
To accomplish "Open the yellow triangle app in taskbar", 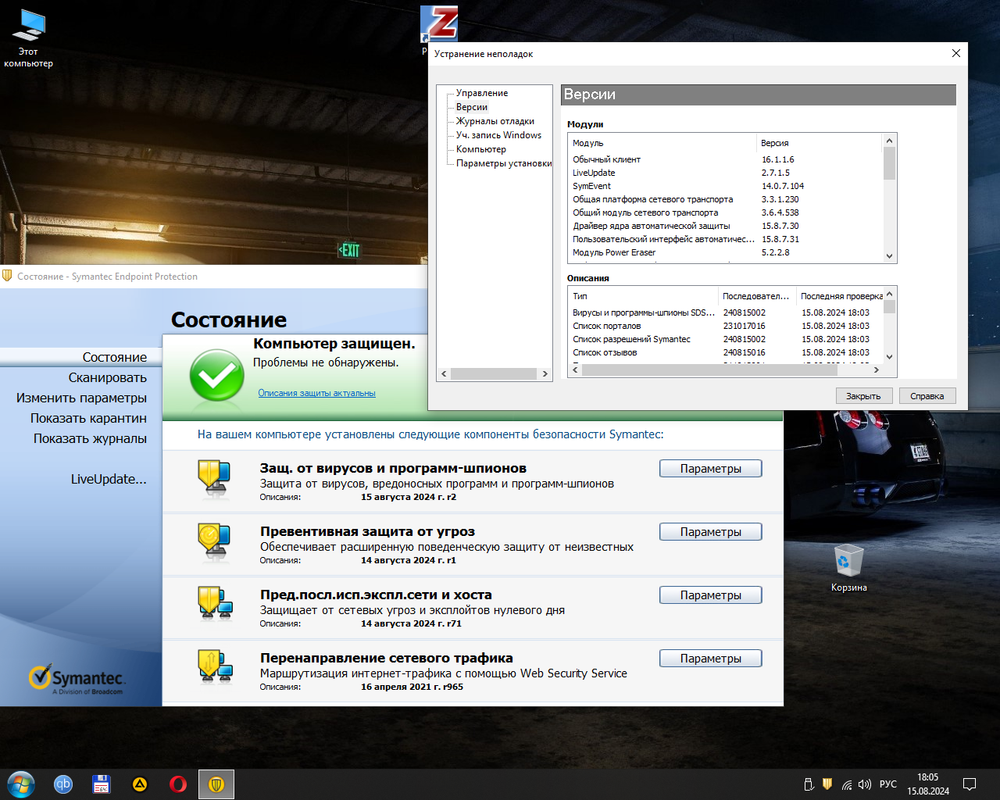I will tap(140, 784).
